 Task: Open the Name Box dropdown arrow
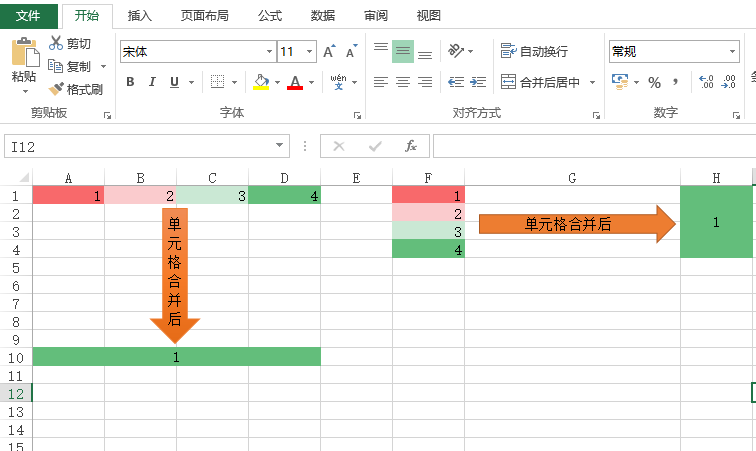(x=279, y=145)
